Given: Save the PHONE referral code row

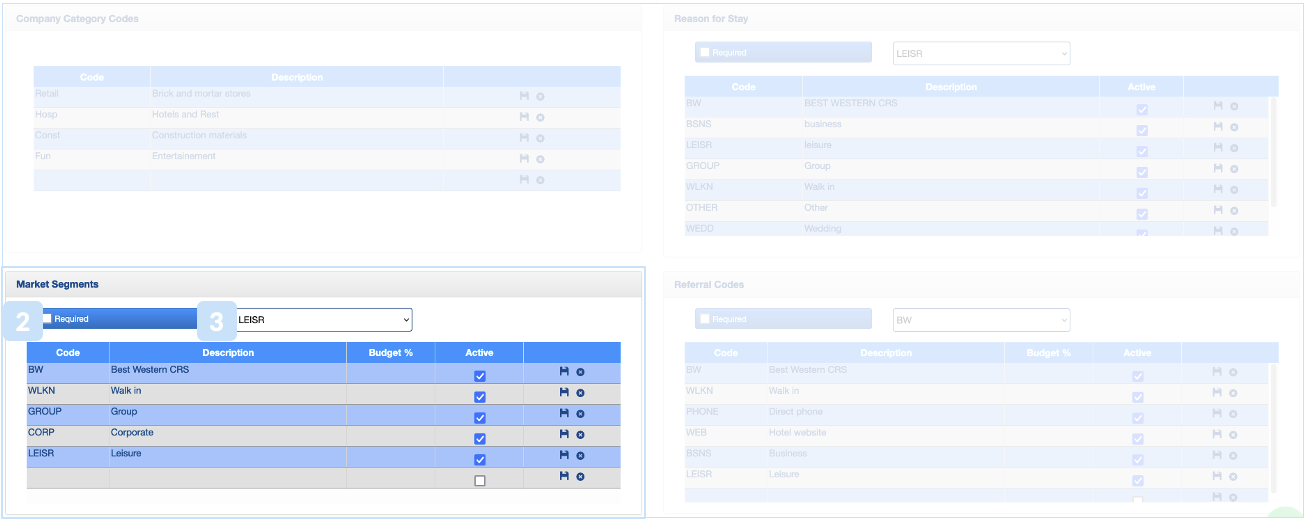Looking at the screenshot, I should tap(1217, 414).
